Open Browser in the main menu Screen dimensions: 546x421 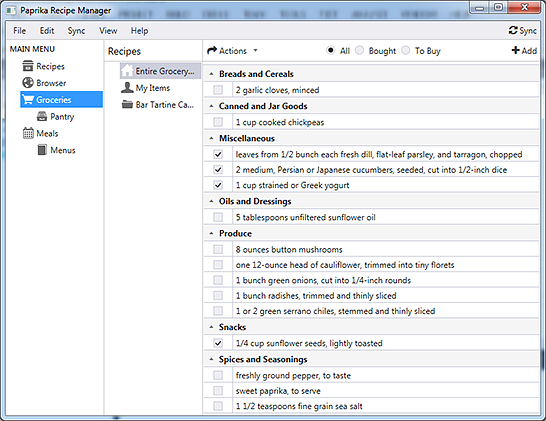coord(51,83)
